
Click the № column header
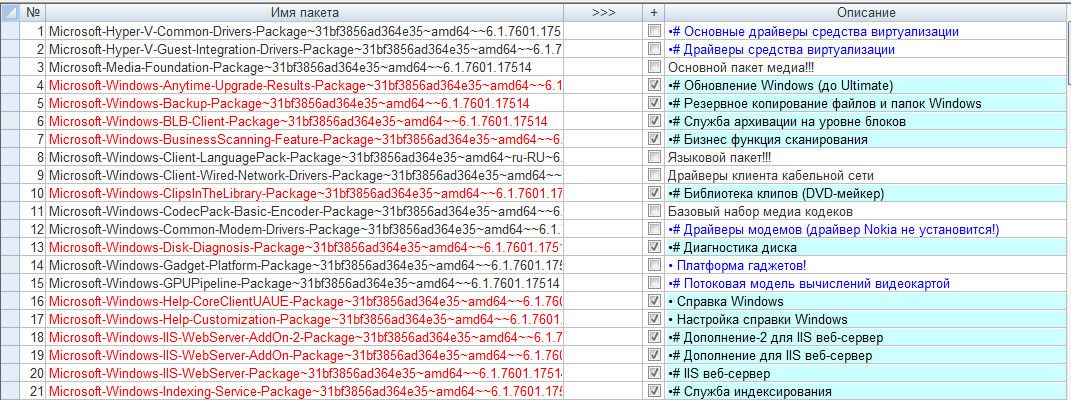tap(32, 12)
